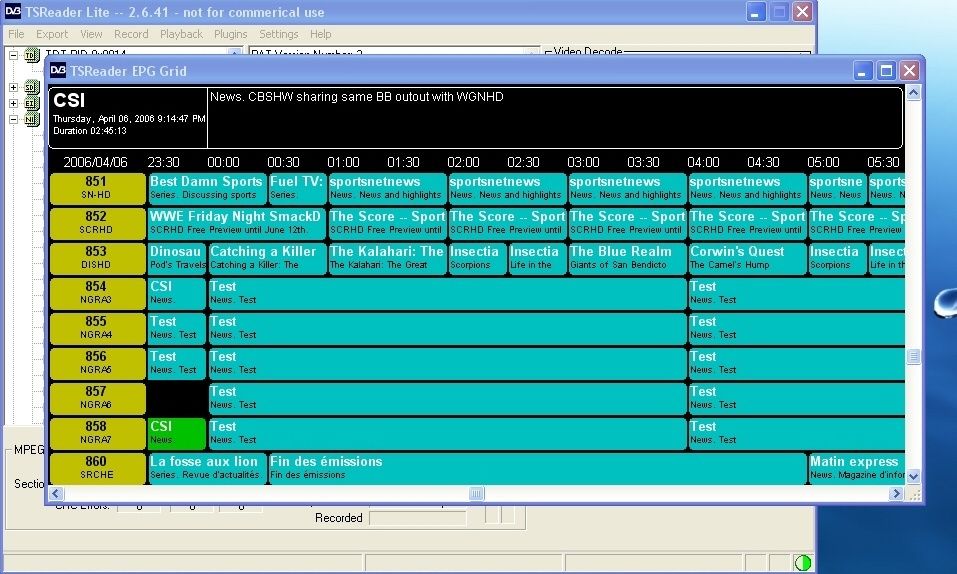Expand the EIT tree node
Image resolution: width=957 pixels, height=574 pixels.
13,103
